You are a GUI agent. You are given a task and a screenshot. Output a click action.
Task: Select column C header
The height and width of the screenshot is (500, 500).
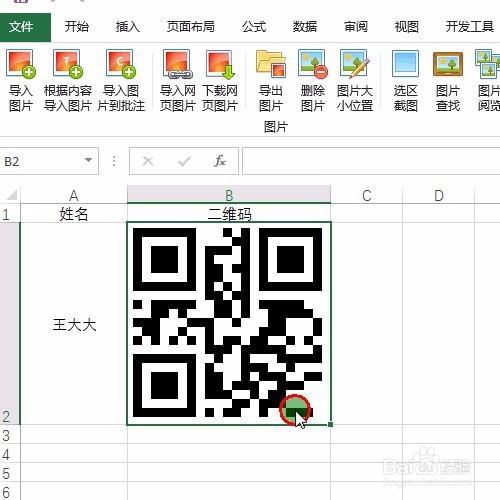(x=367, y=195)
